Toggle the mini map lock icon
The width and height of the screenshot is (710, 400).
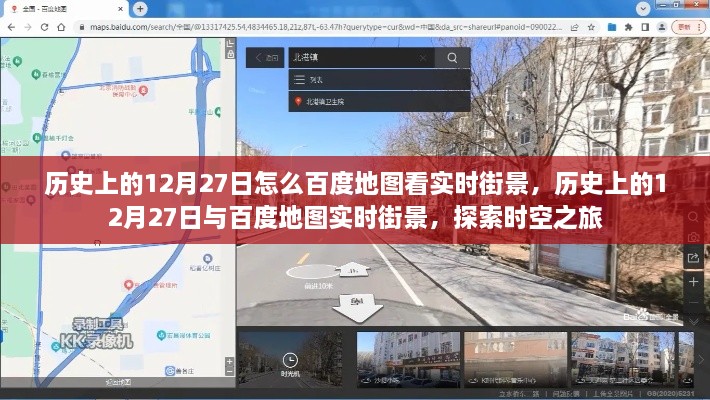[230, 54]
